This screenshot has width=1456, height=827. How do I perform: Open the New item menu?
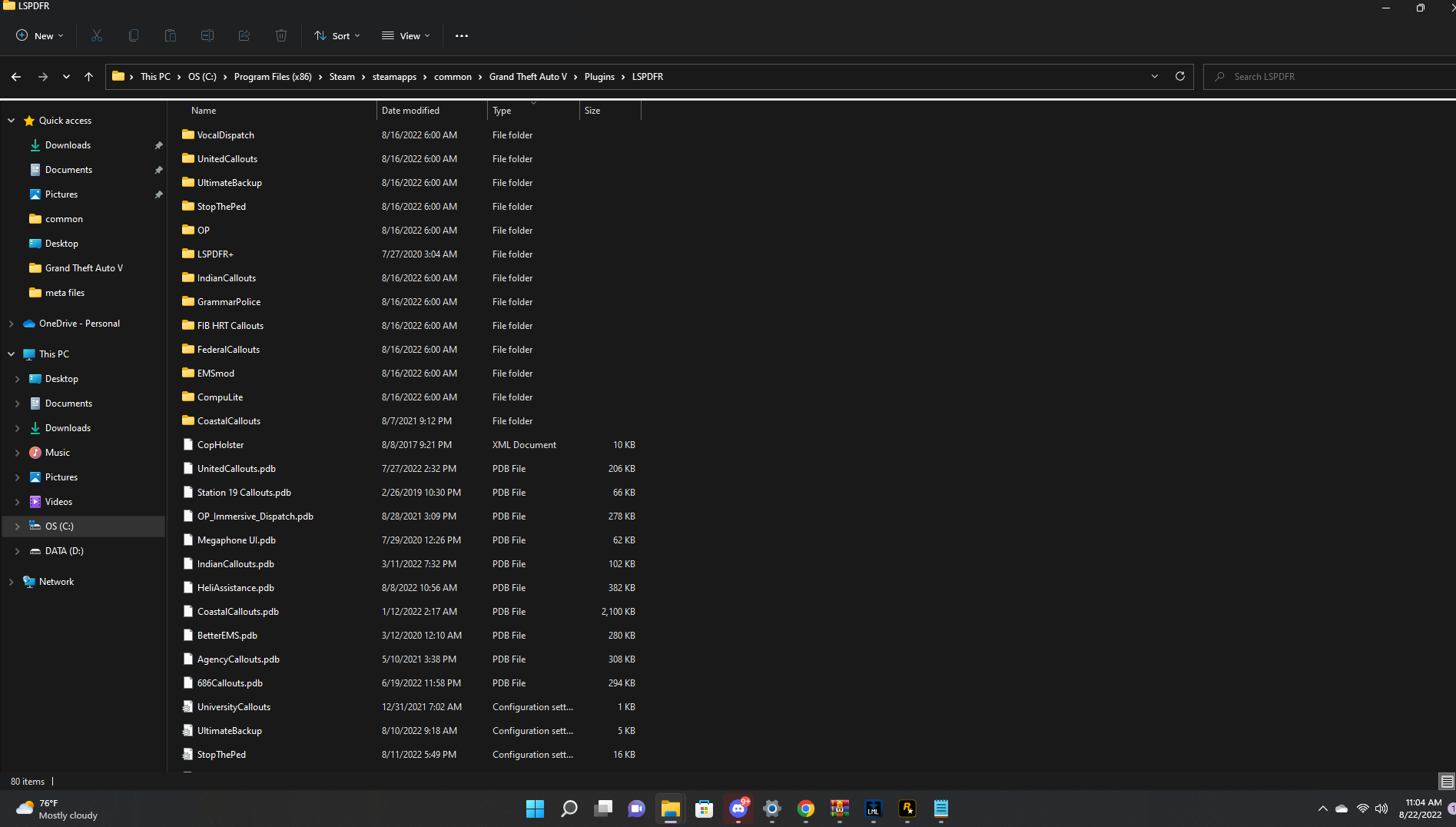[40, 35]
